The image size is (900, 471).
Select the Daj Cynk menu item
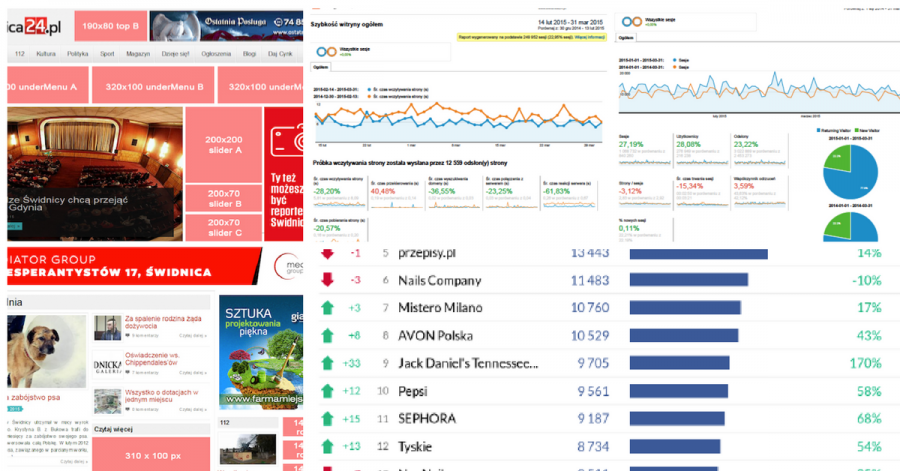(x=280, y=54)
